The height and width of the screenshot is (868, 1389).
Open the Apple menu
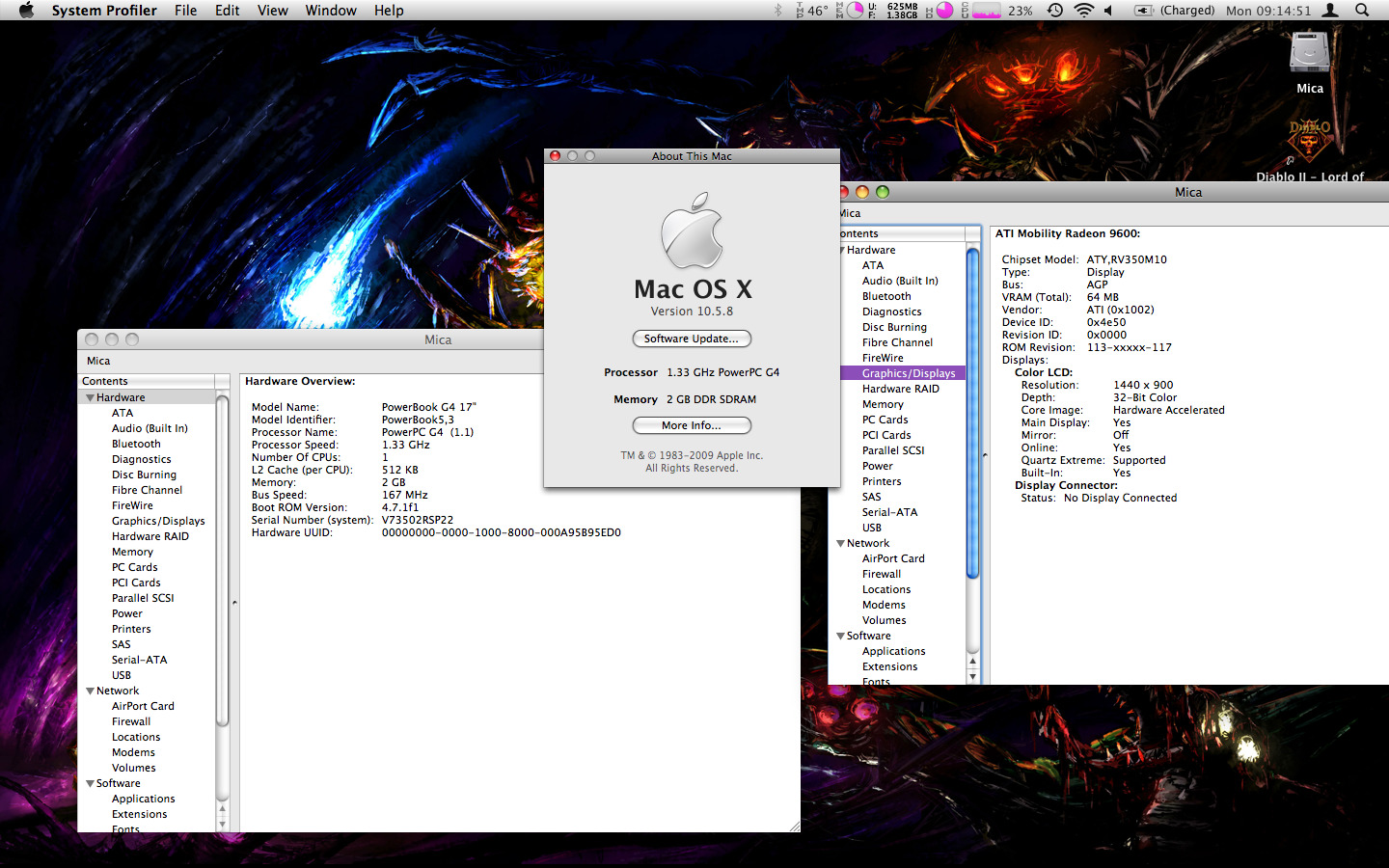pyautogui.click(x=26, y=11)
